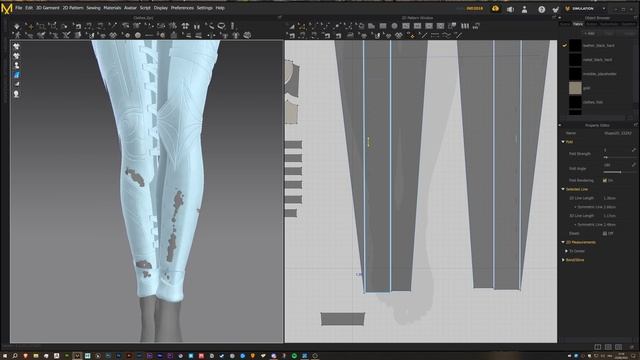Click the Fold Strength slider
This screenshot has height=360, width=640.
(x=620, y=157)
